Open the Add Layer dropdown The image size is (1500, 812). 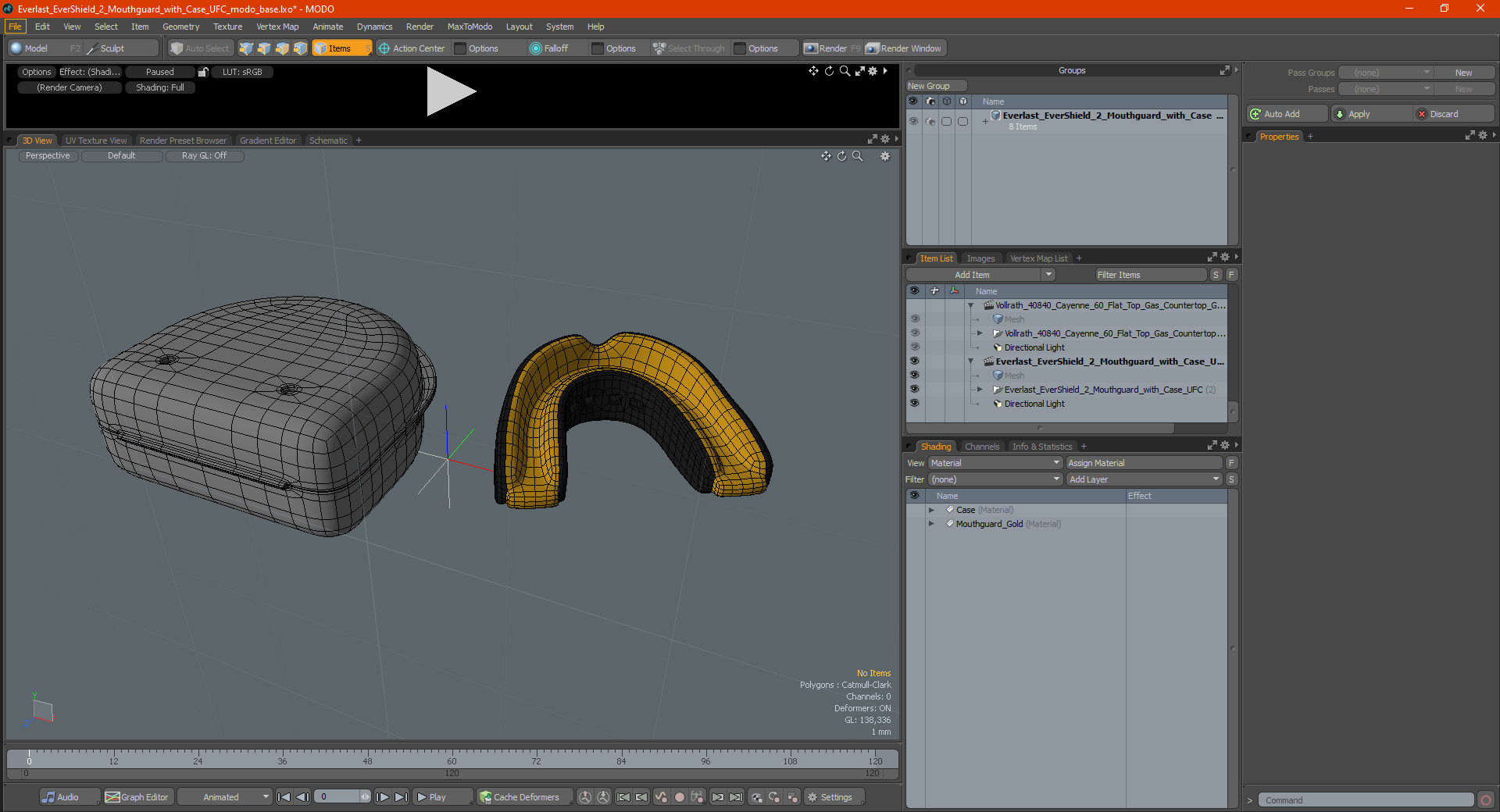click(x=1144, y=479)
